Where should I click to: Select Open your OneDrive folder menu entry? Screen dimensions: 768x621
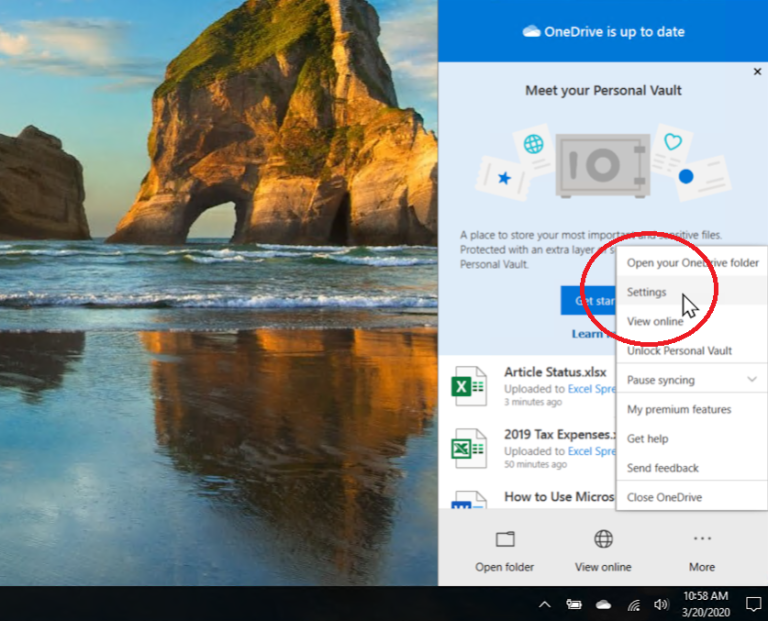692,263
